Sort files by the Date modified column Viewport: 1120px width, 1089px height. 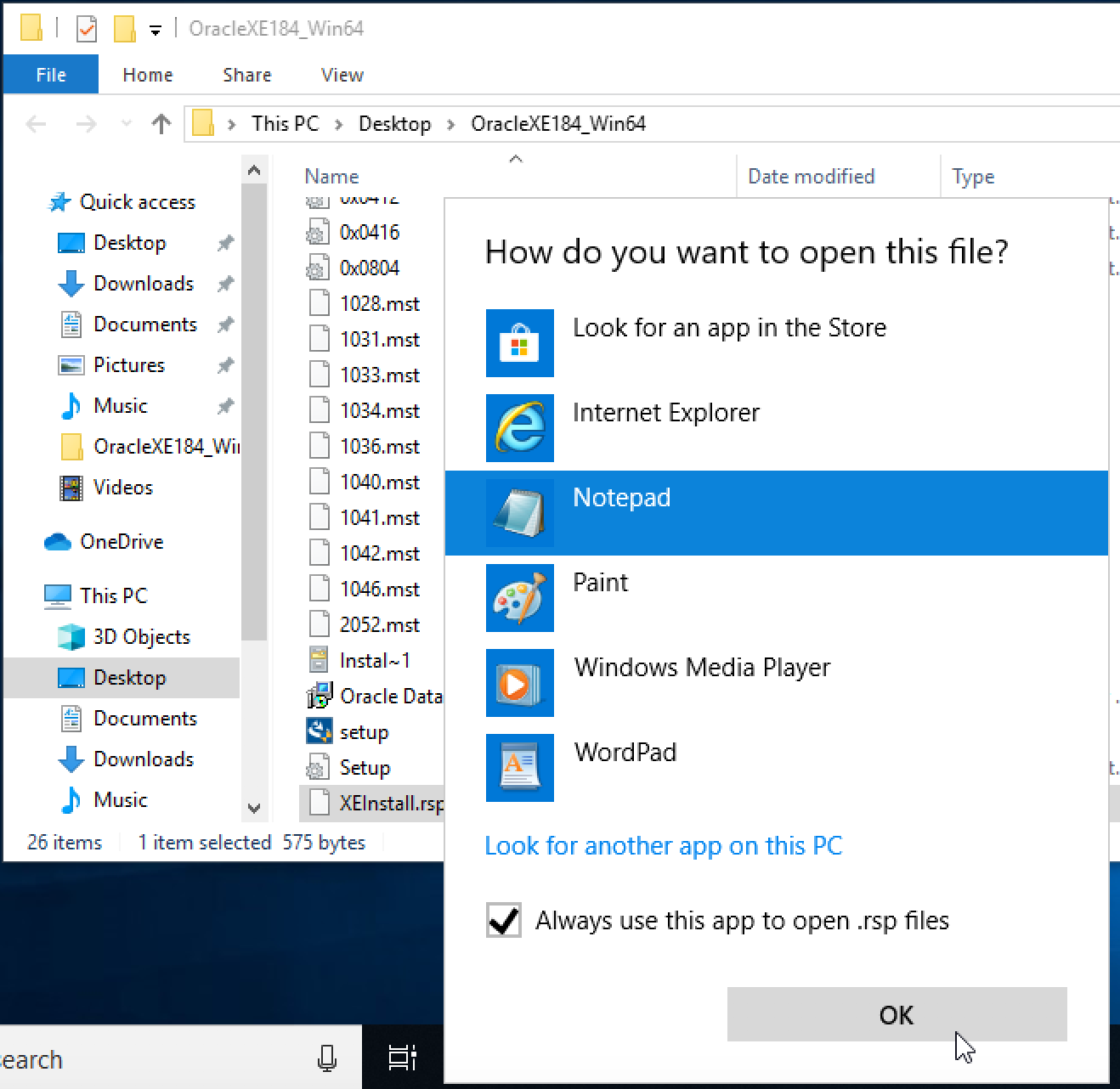(811, 177)
